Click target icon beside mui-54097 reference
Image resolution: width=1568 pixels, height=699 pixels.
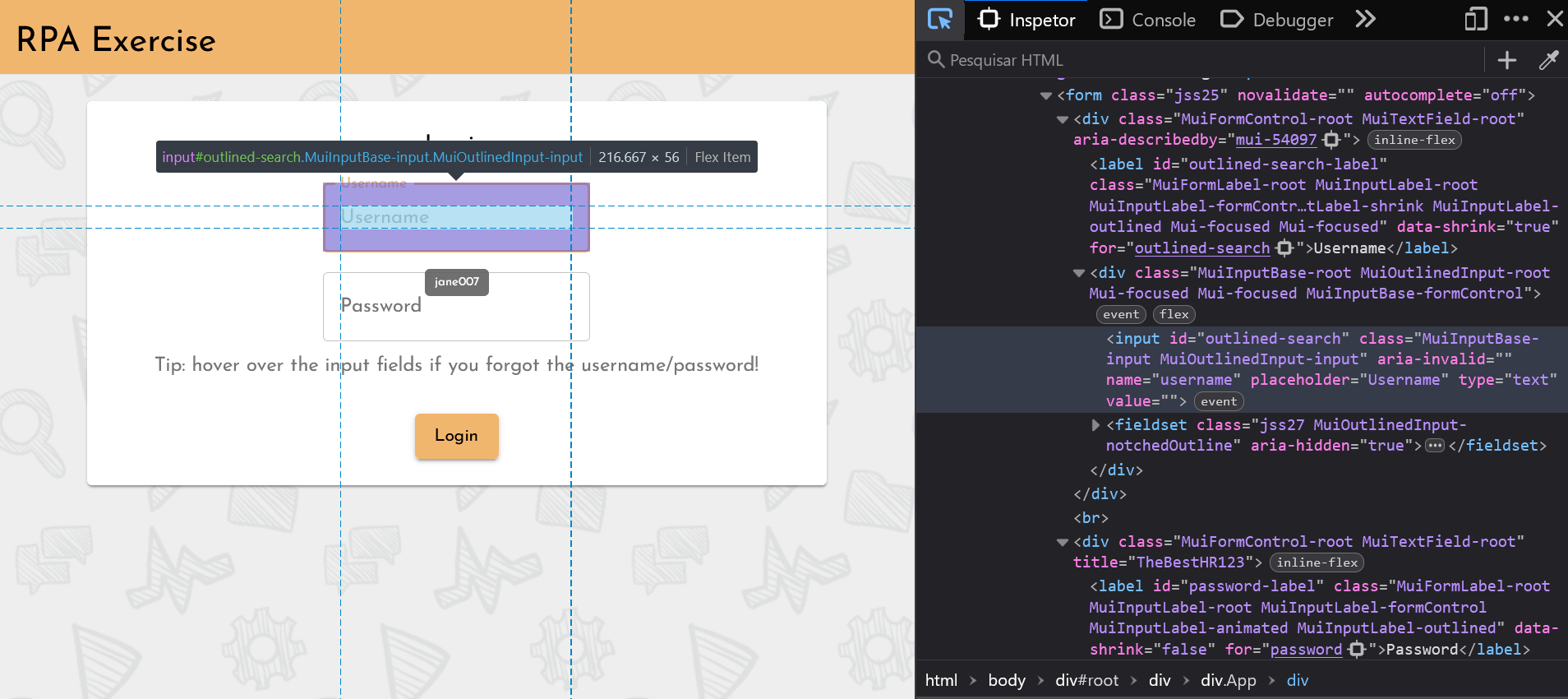(x=1331, y=140)
